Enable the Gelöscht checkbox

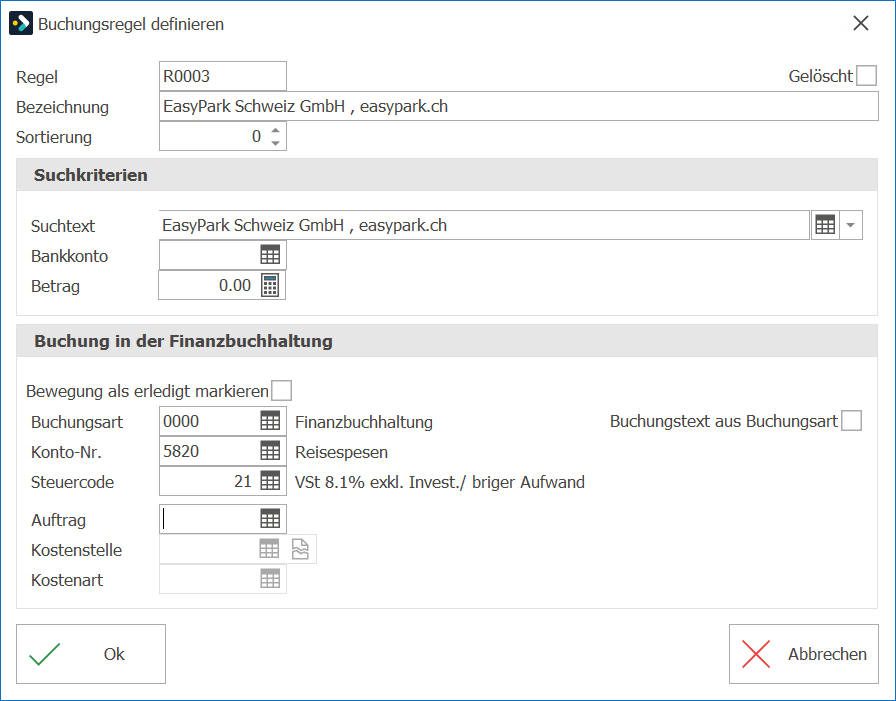point(866,75)
